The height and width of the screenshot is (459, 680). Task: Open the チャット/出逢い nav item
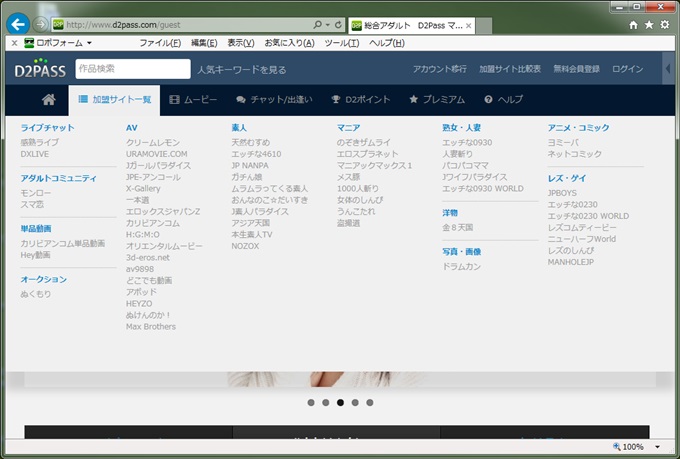(274, 100)
